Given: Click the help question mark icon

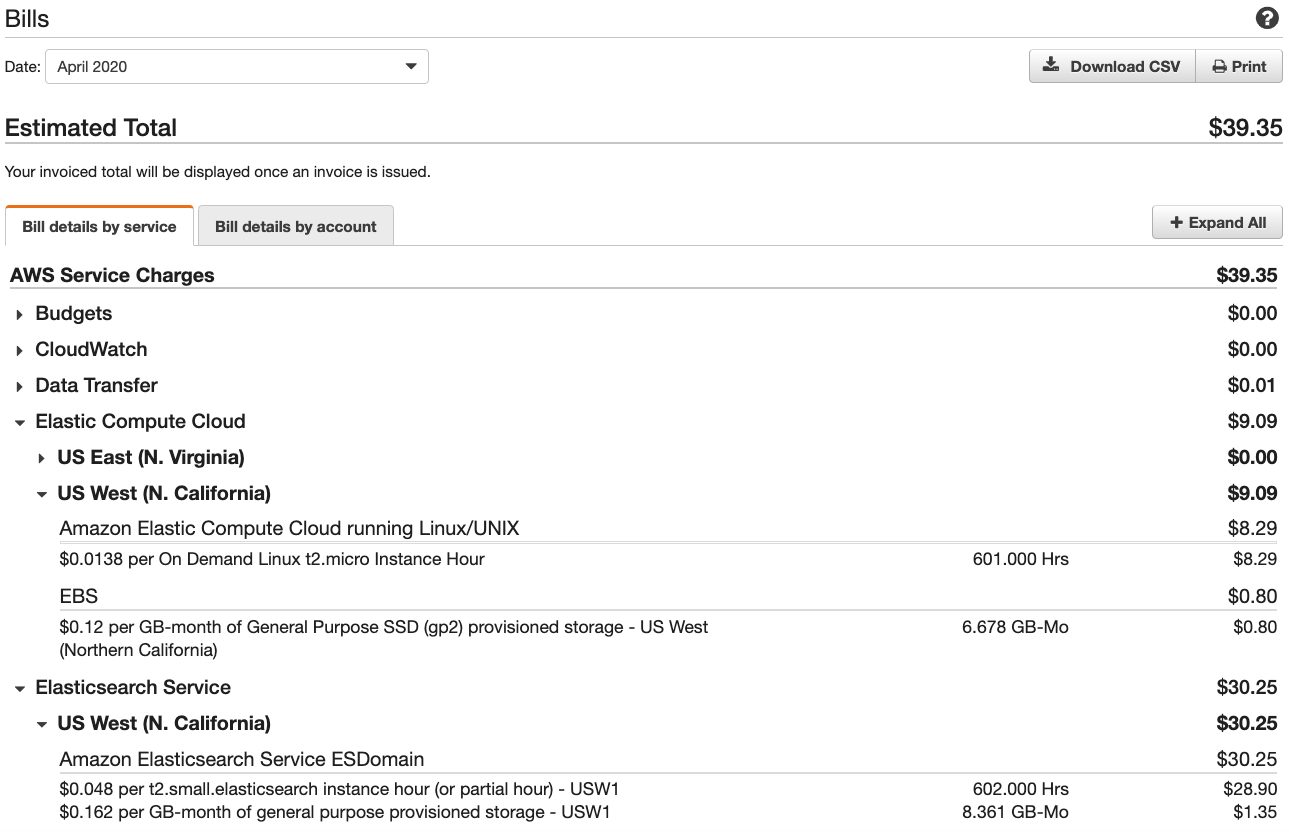Looking at the screenshot, I should (x=1267, y=18).
